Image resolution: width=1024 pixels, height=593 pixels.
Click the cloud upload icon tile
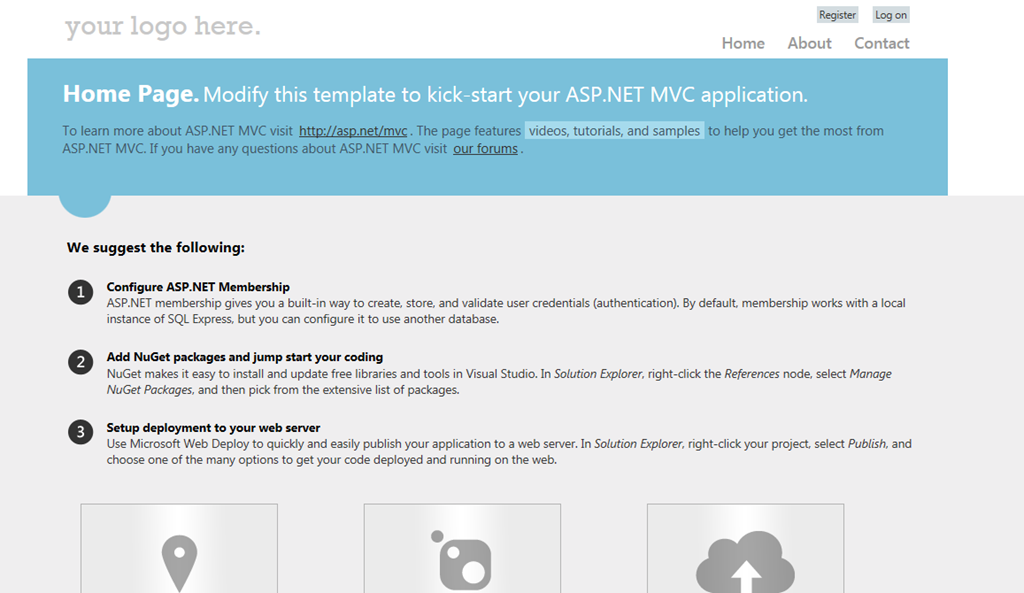point(745,548)
